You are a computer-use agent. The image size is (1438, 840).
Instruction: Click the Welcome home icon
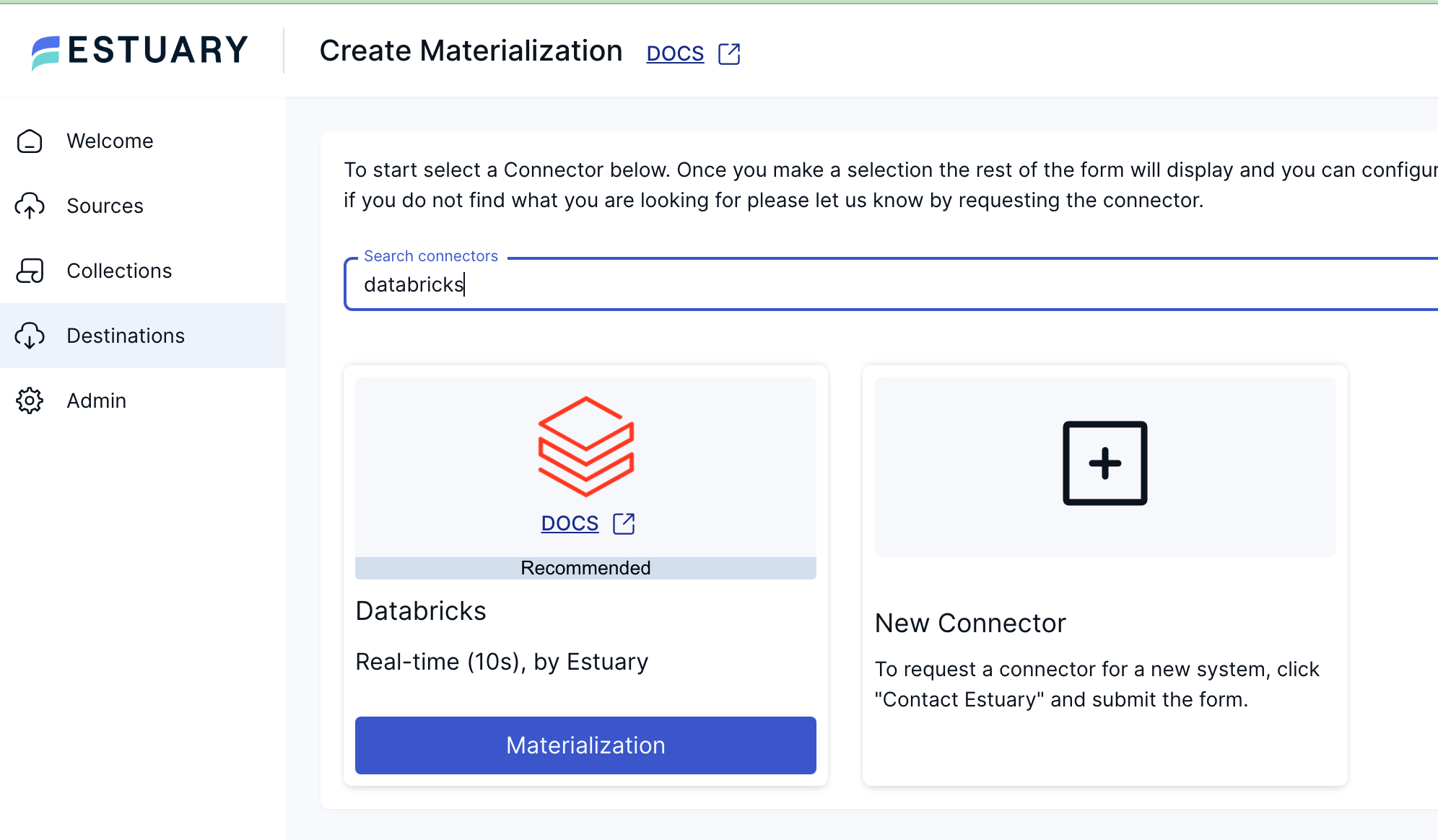[x=30, y=141]
